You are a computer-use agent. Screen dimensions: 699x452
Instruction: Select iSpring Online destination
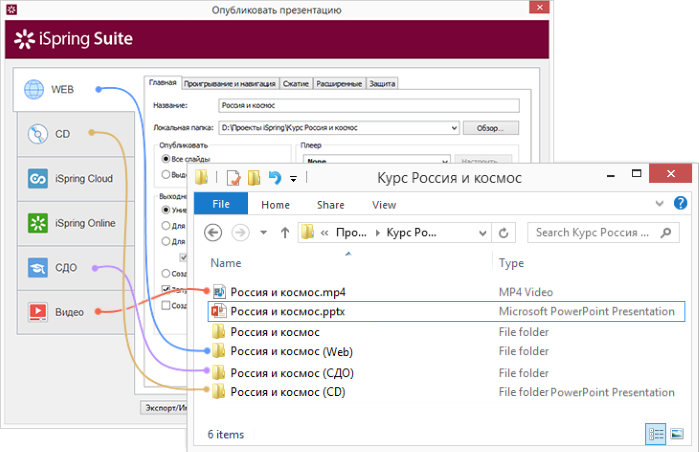click(x=76, y=223)
